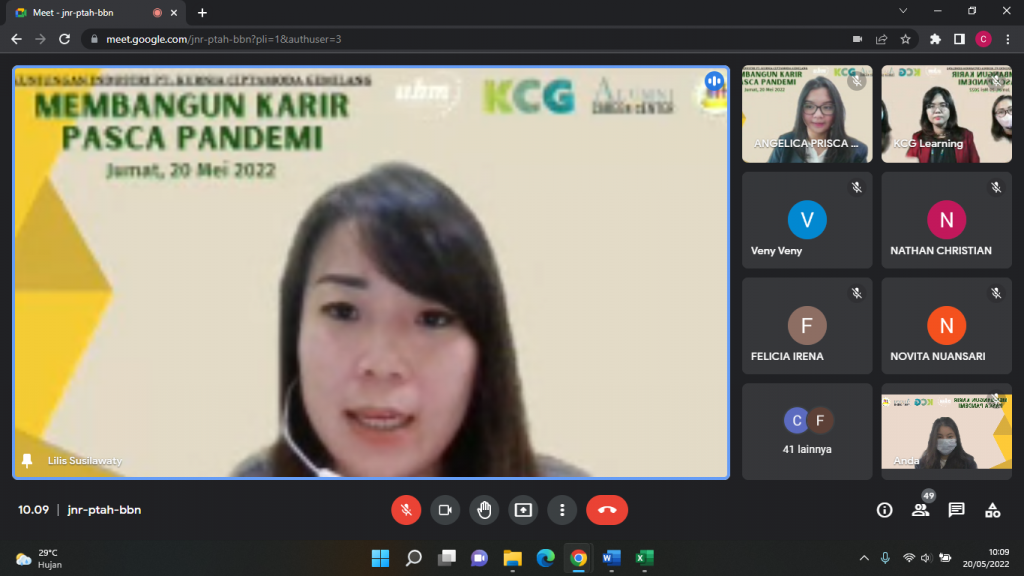1024x576 pixels.
Task: Toggle the camera button off
Action: click(445, 510)
